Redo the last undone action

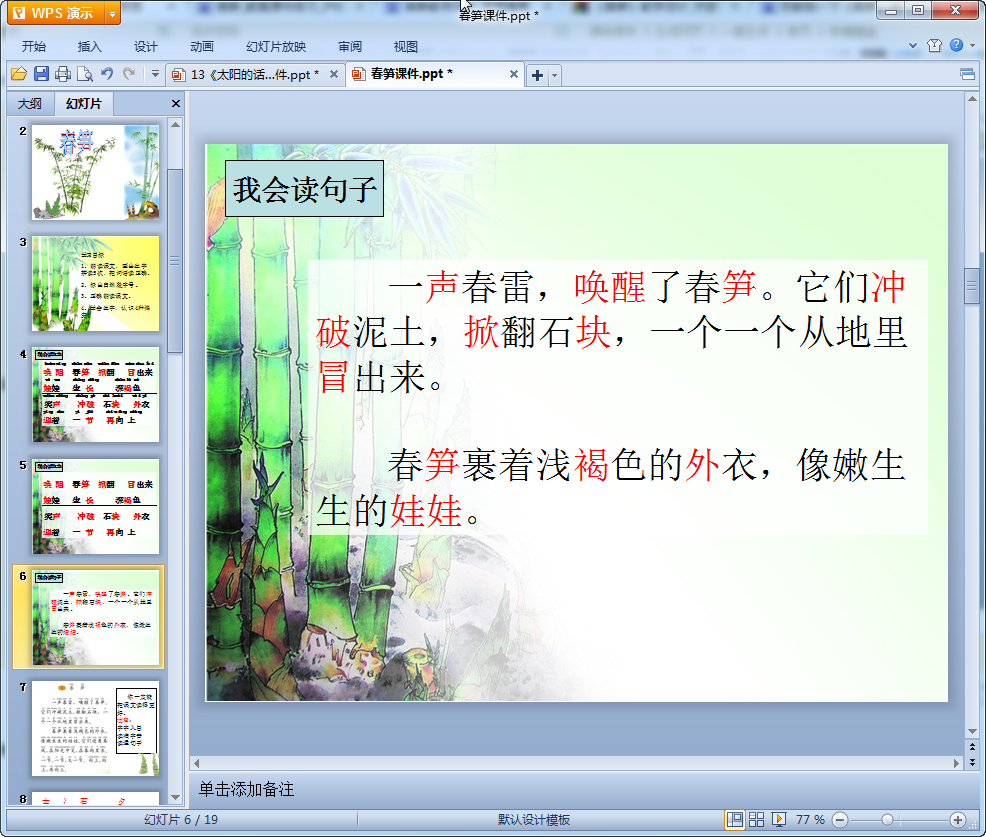(129, 74)
